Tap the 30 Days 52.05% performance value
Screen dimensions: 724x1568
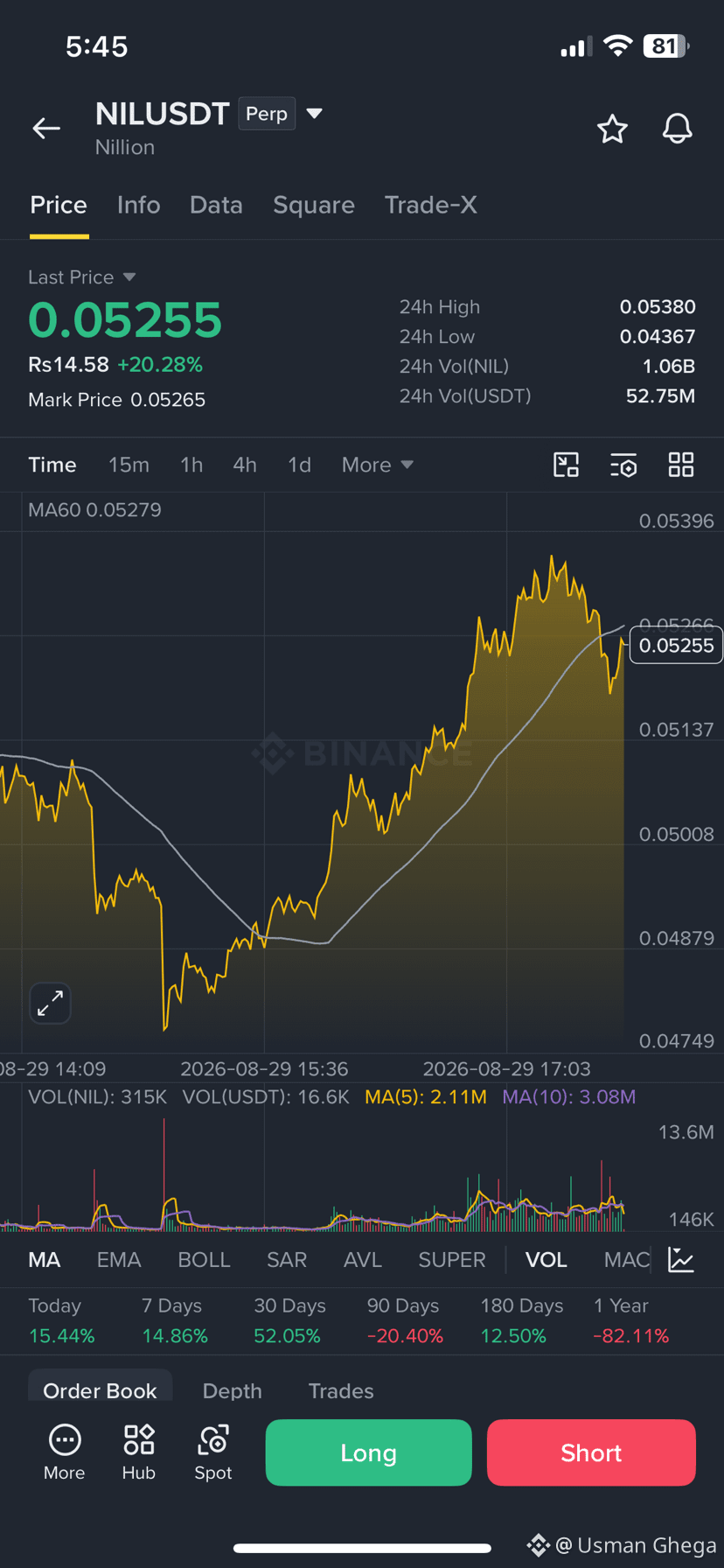pos(288,1336)
